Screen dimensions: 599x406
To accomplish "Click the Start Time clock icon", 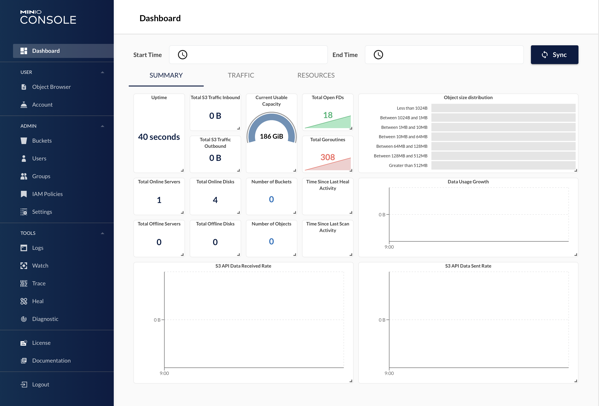I will pos(183,55).
